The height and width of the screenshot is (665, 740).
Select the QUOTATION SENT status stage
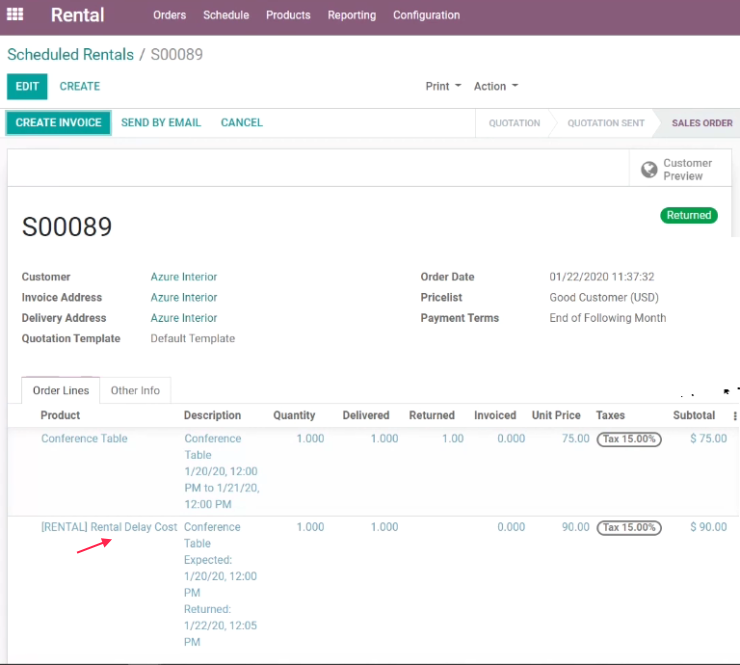(606, 123)
